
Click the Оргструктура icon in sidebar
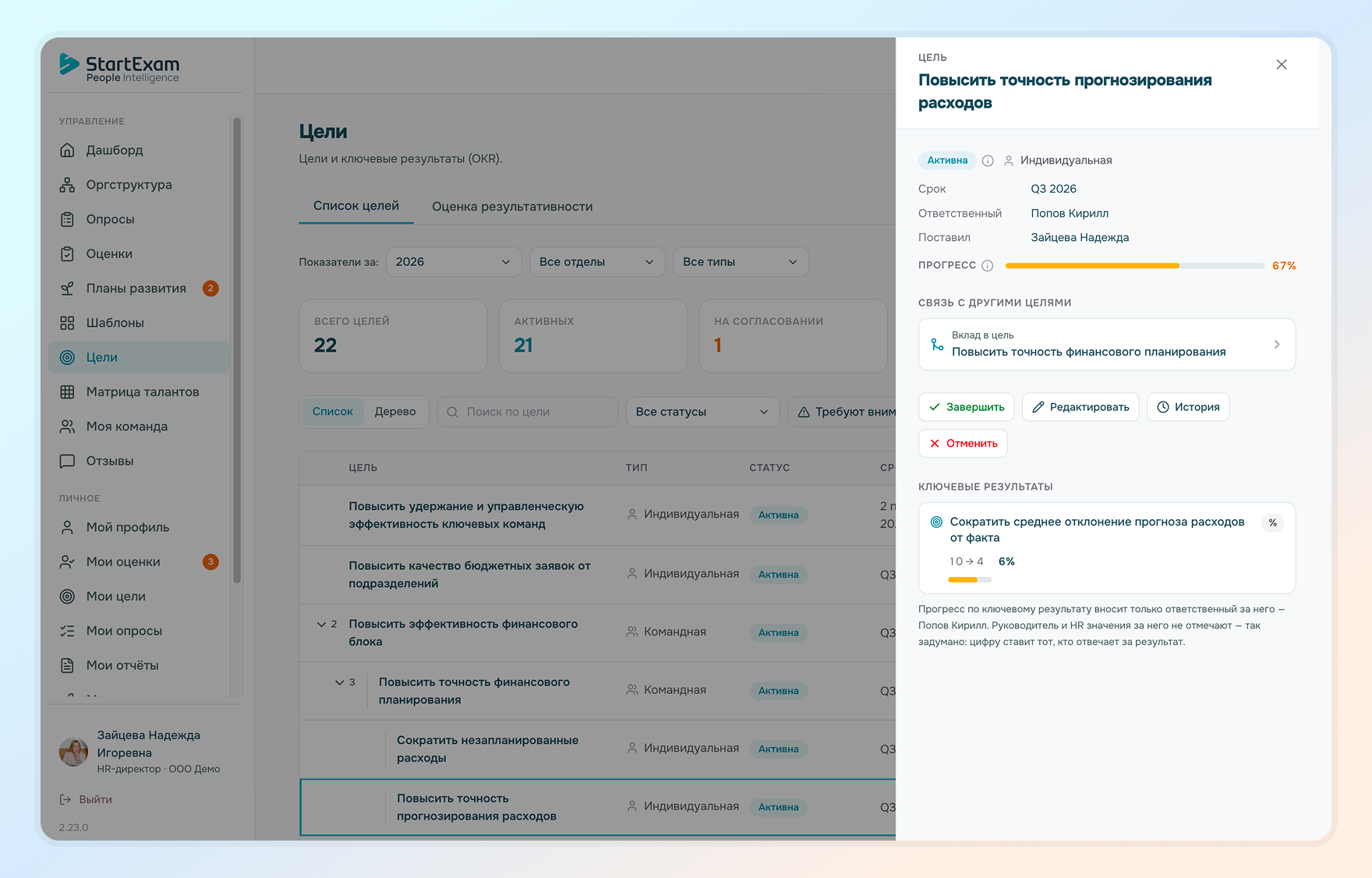[68, 185]
